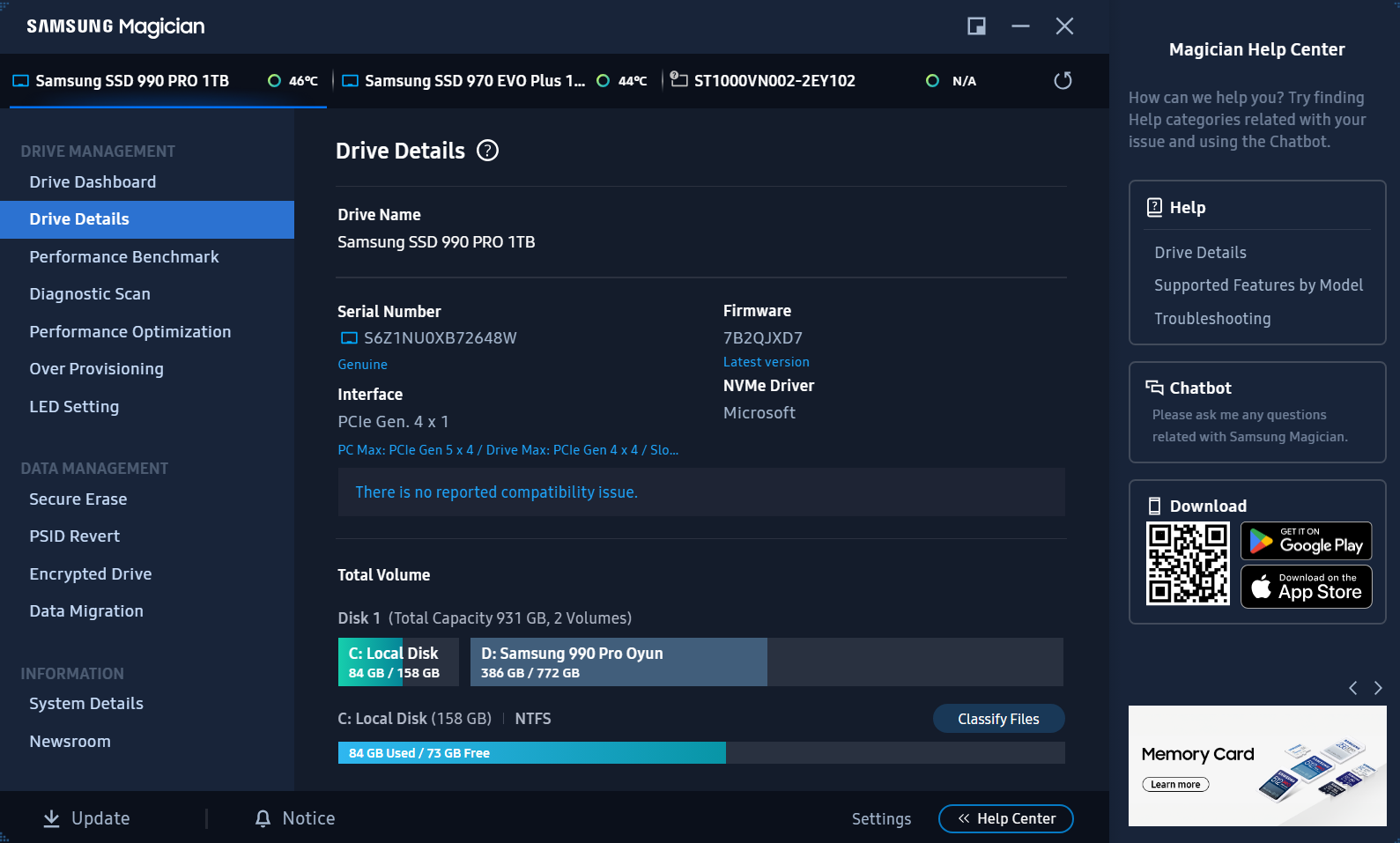Image resolution: width=1400 pixels, height=843 pixels.
Task: Click the Microsoft NVMe driver value
Action: (759, 413)
